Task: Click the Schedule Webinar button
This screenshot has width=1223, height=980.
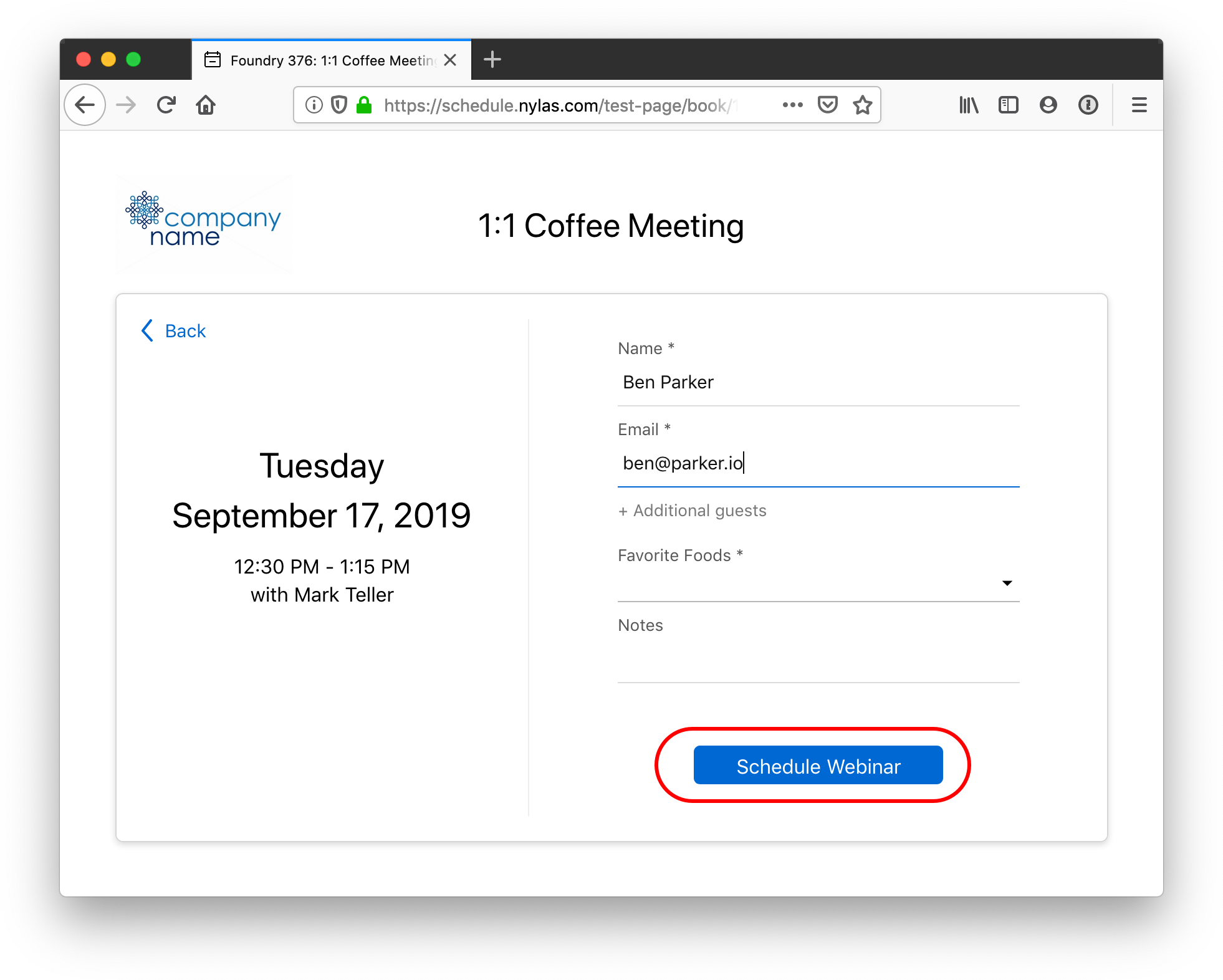Action: pos(817,767)
